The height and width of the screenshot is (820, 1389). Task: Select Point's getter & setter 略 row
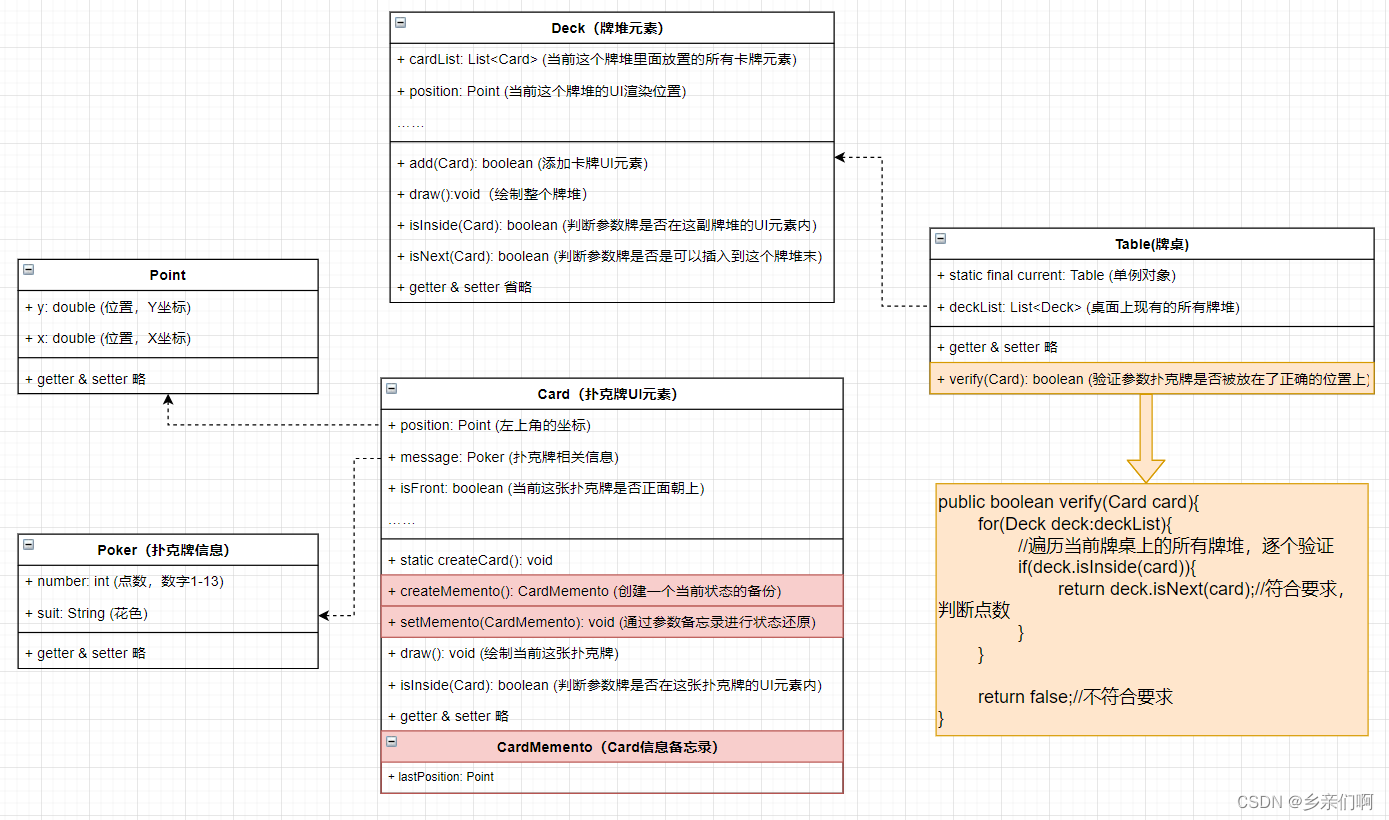(168, 379)
